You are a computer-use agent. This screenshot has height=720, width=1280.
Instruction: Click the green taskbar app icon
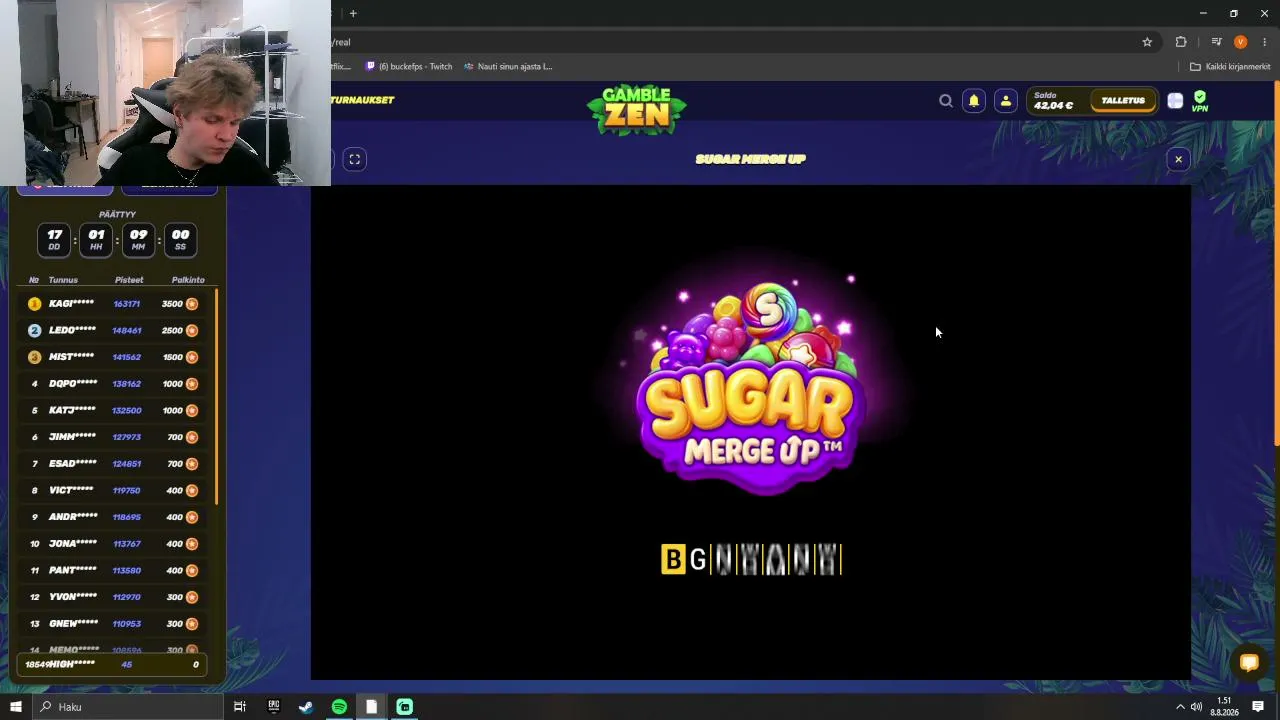click(x=404, y=707)
